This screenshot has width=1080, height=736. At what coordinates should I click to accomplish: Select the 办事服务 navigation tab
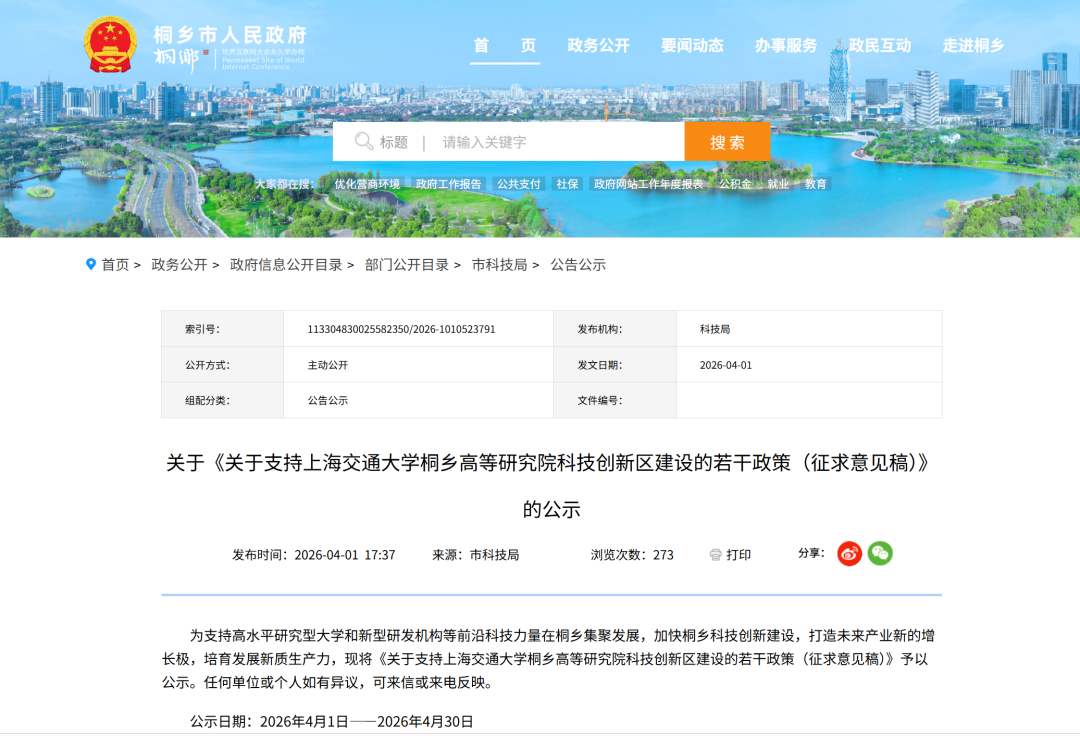click(x=786, y=45)
